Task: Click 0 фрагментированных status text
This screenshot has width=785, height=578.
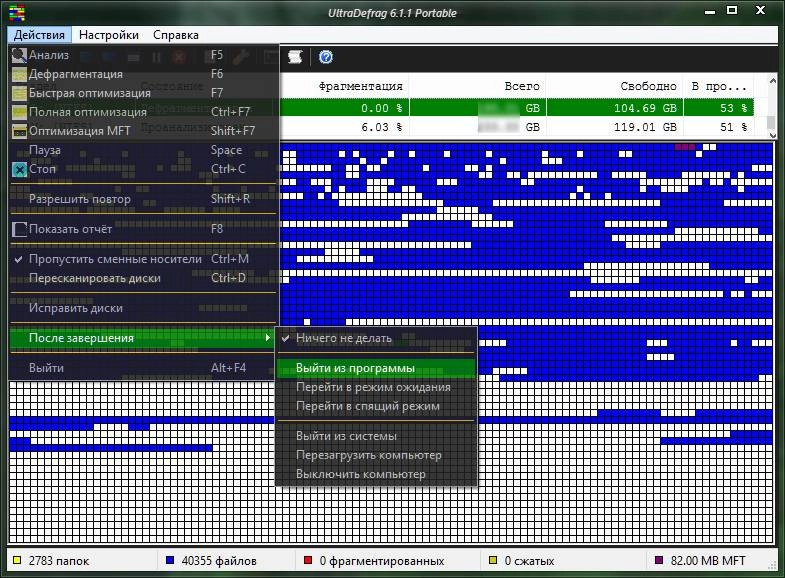Action: (382, 561)
